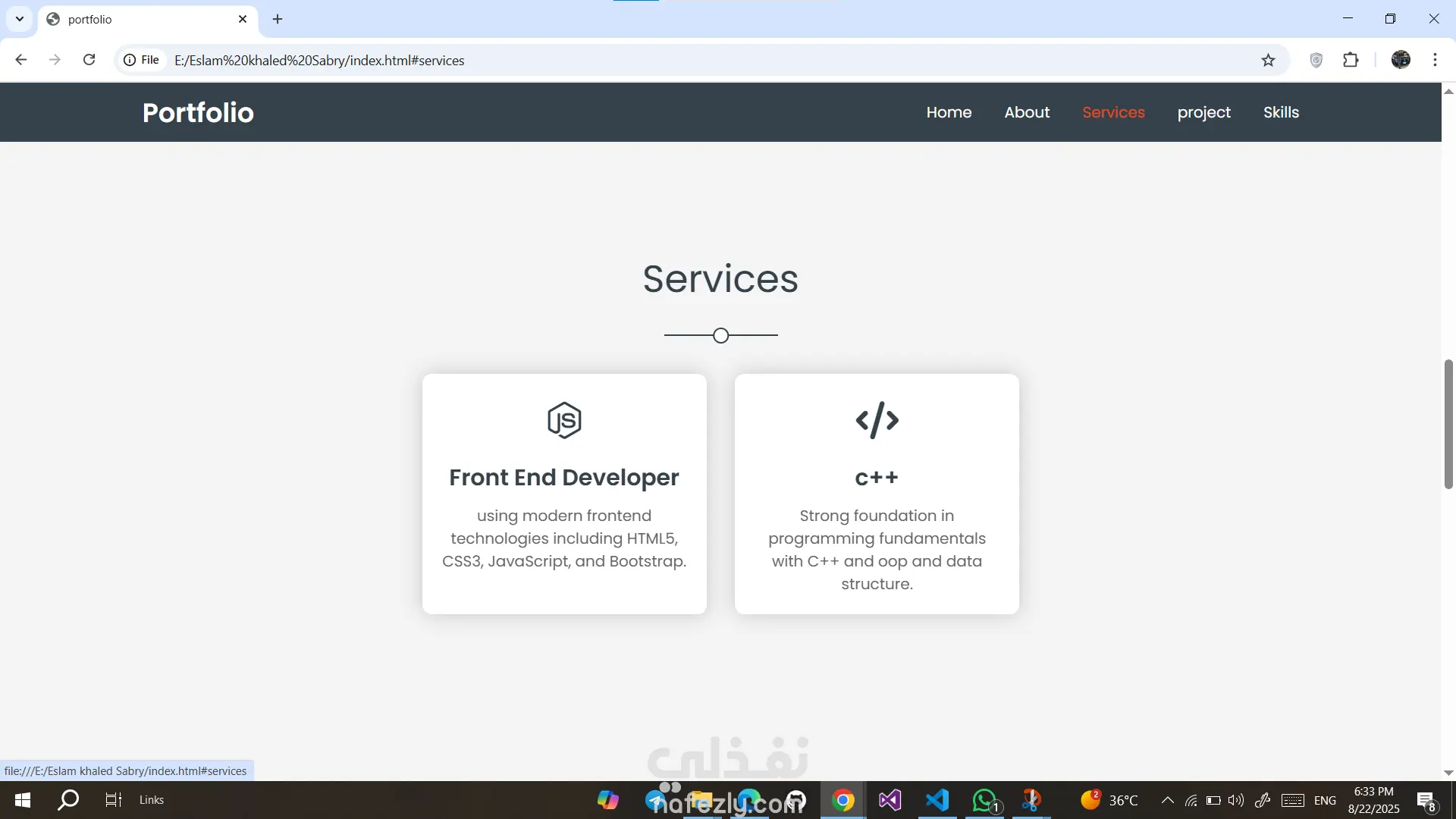Screen dimensions: 1456x819
Task: Open the browser extensions puzzle icon
Action: coord(1351,60)
